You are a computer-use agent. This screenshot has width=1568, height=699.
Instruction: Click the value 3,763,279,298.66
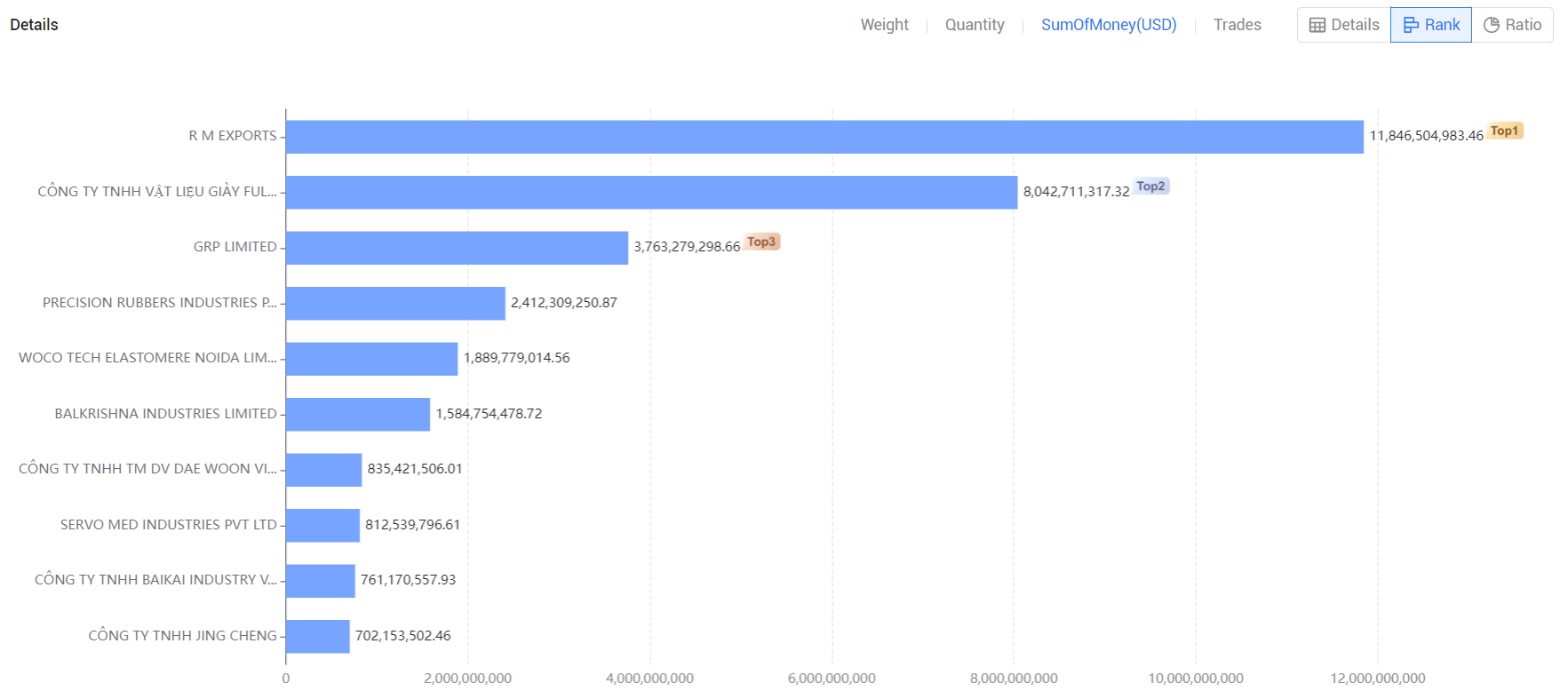(687, 247)
